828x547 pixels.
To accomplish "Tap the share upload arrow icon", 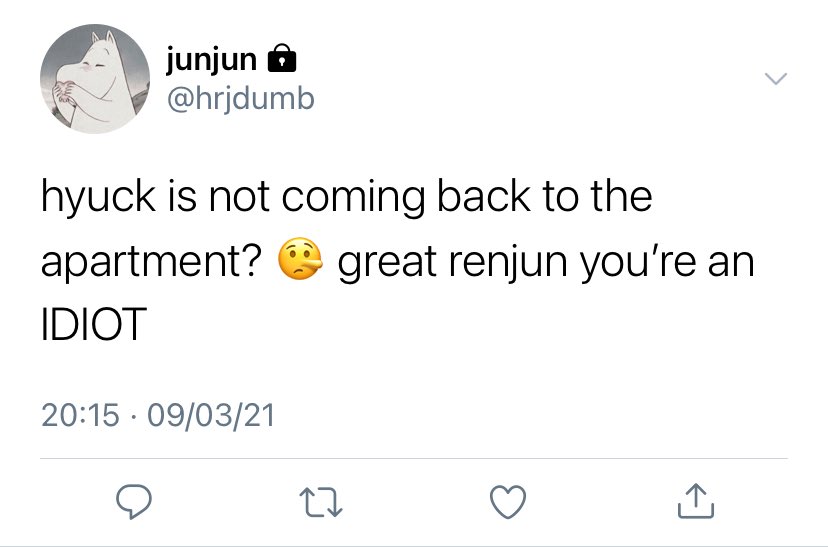I will click(695, 501).
